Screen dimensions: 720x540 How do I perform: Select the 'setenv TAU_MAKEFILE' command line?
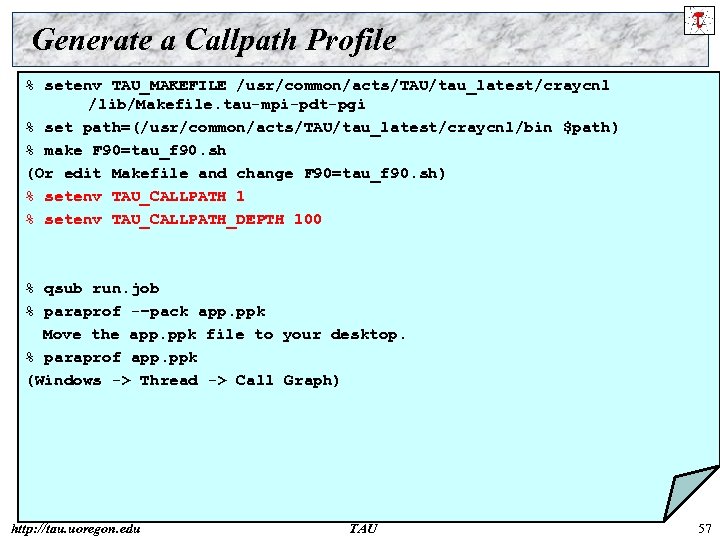pyautogui.click(x=318, y=85)
